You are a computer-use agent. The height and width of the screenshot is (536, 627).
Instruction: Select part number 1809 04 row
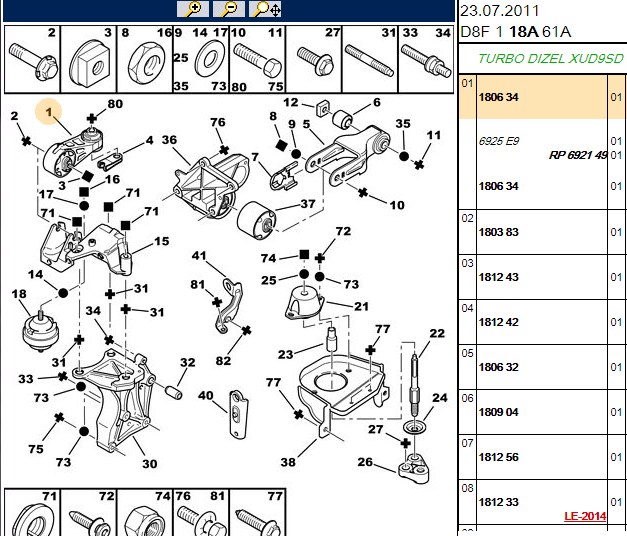point(543,412)
